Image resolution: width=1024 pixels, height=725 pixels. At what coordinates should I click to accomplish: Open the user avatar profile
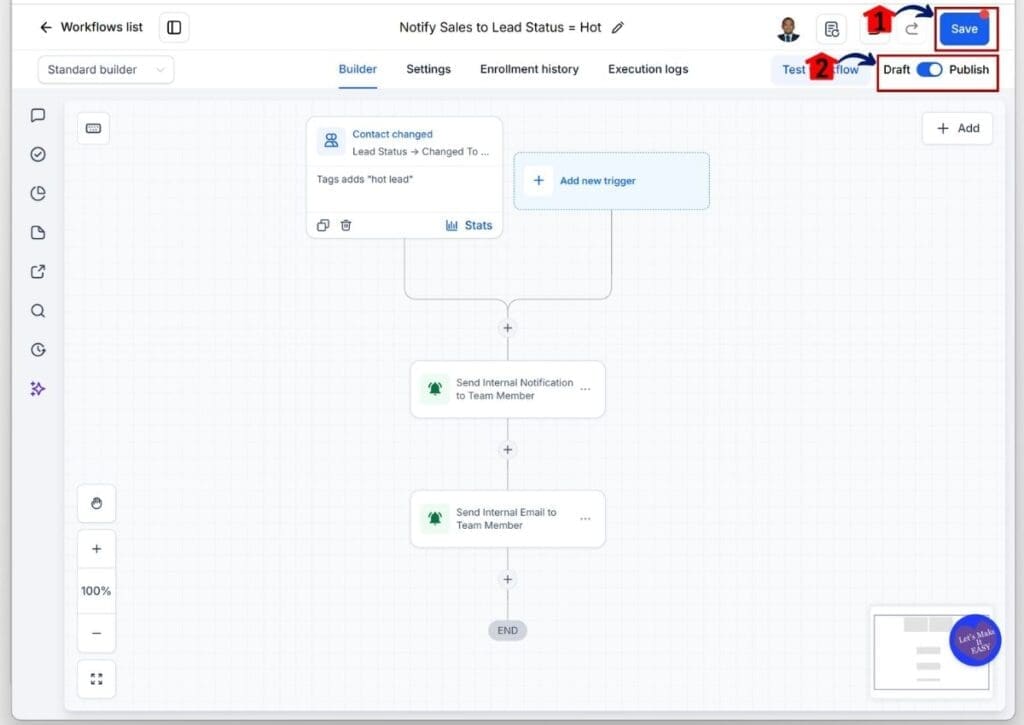pos(789,29)
